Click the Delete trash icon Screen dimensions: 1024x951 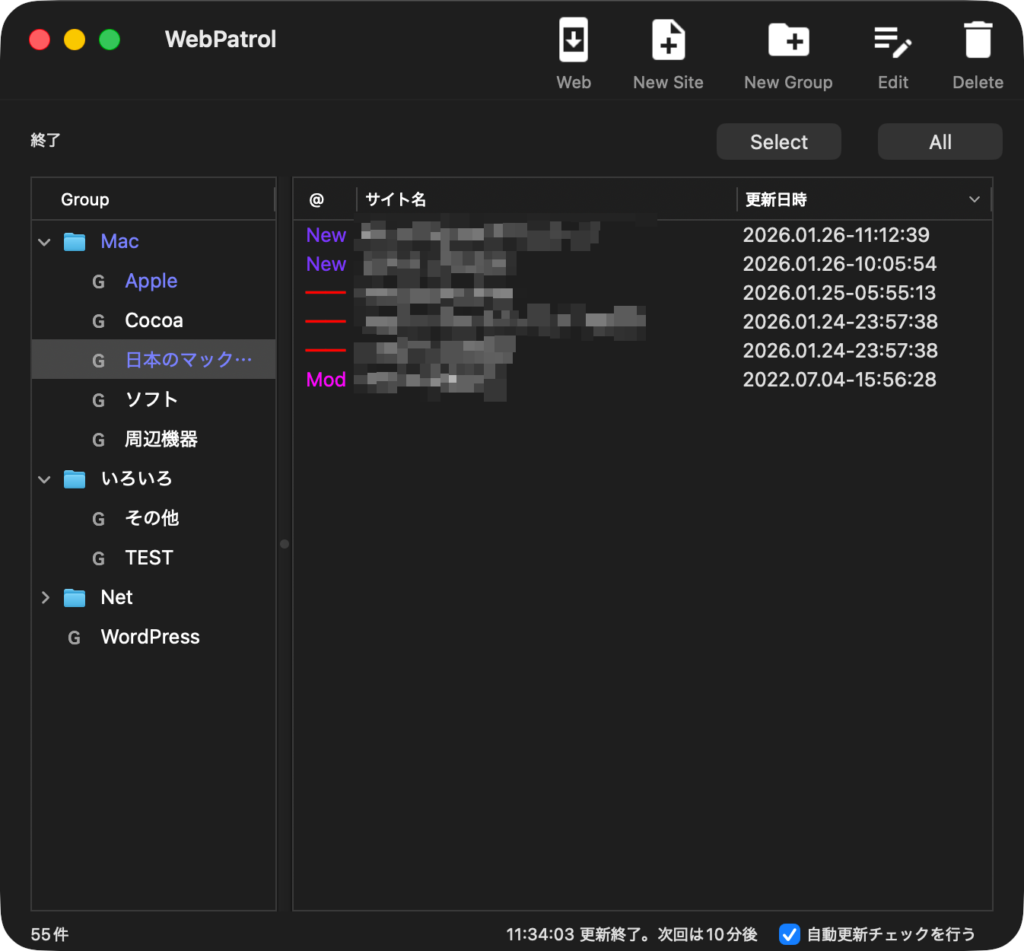click(977, 42)
